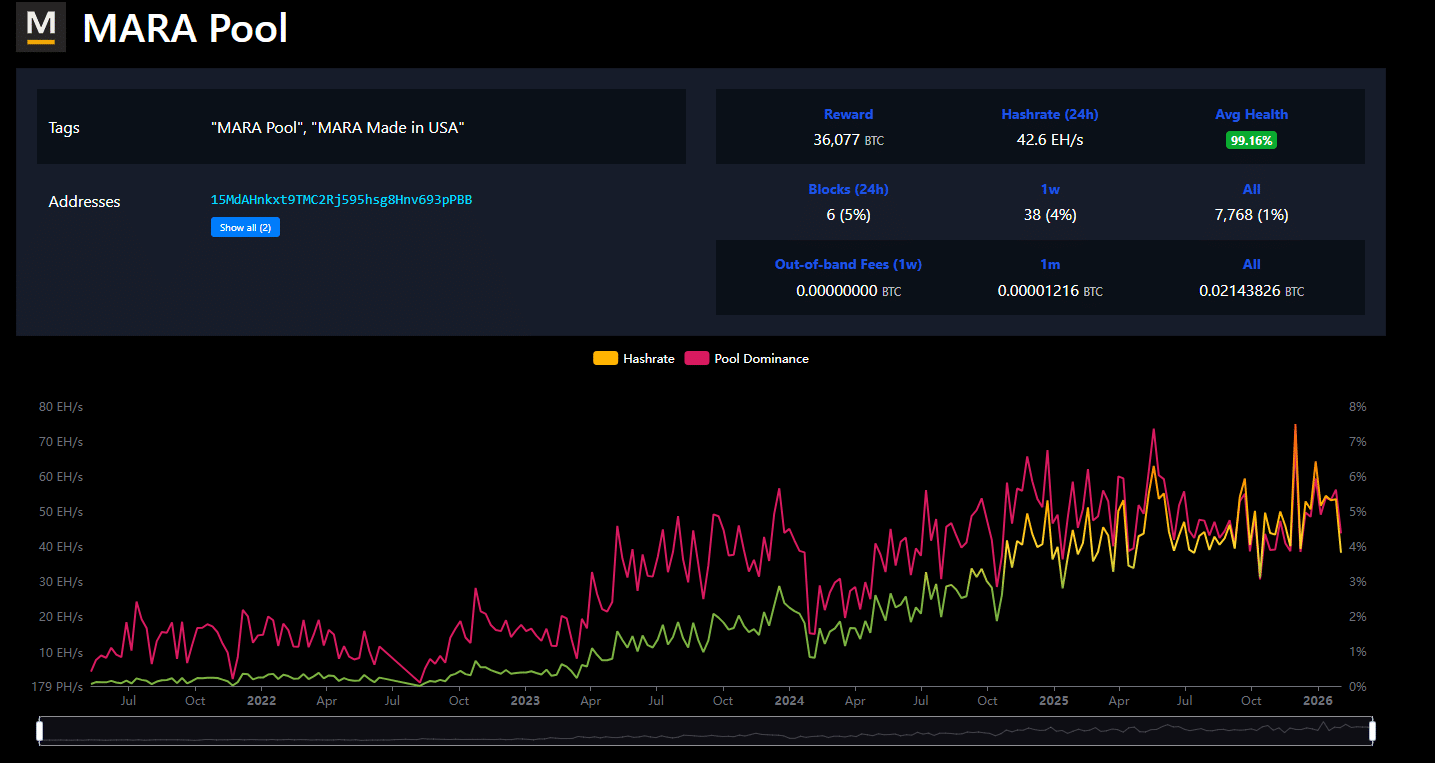The height and width of the screenshot is (763, 1435).
Task: Click the MARA logo icon in the header
Action: pos(40,27)
